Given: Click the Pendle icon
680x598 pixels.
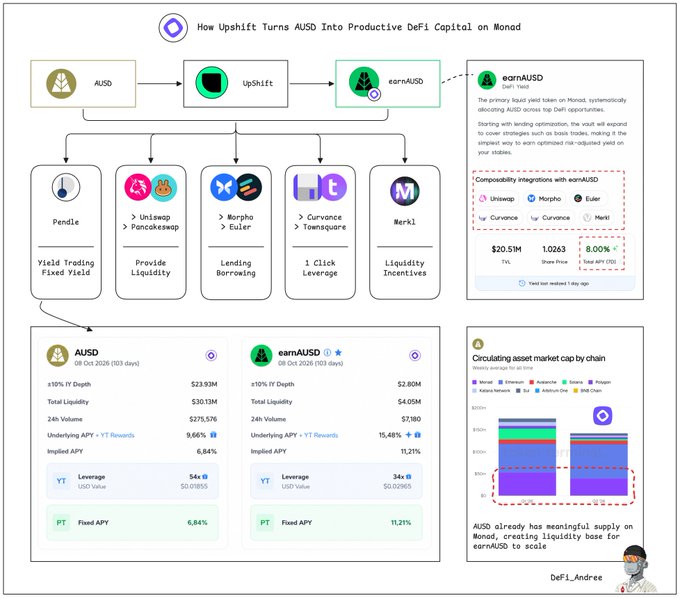Looking at the screenshot, I should point(66,187).
